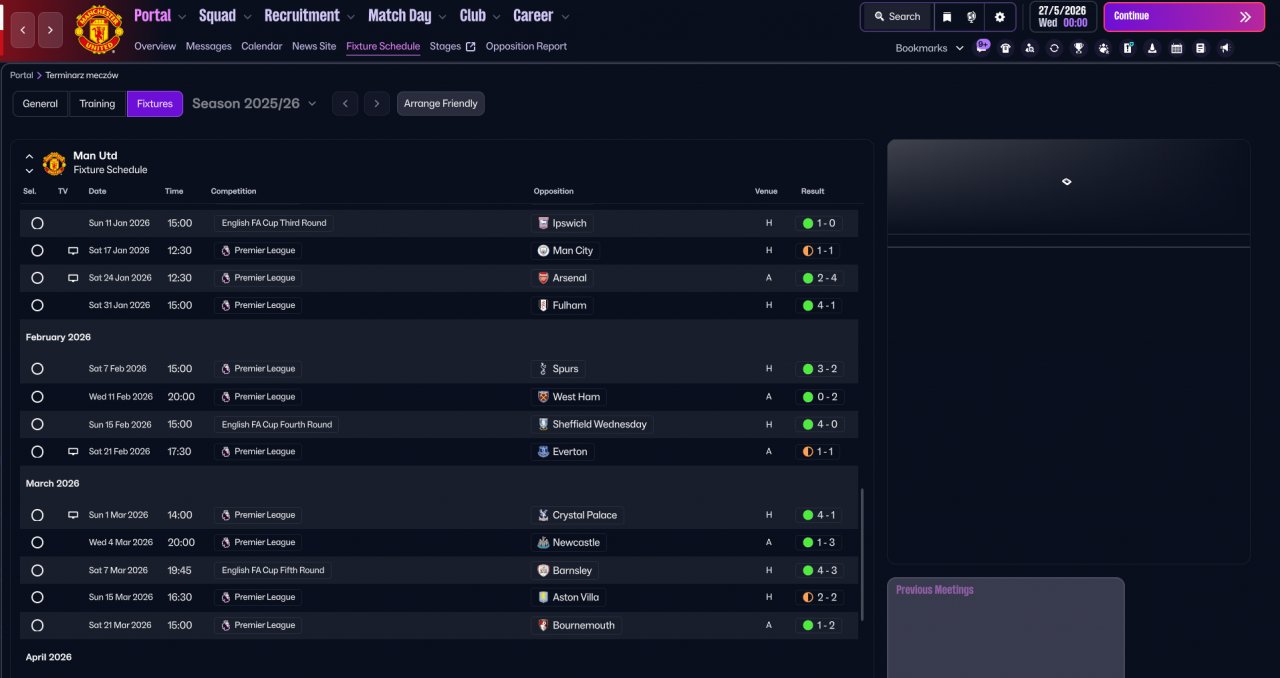This screenshot has height=678, width=1280.
Task: Click the Continue button
Action: click(1184, 17)
